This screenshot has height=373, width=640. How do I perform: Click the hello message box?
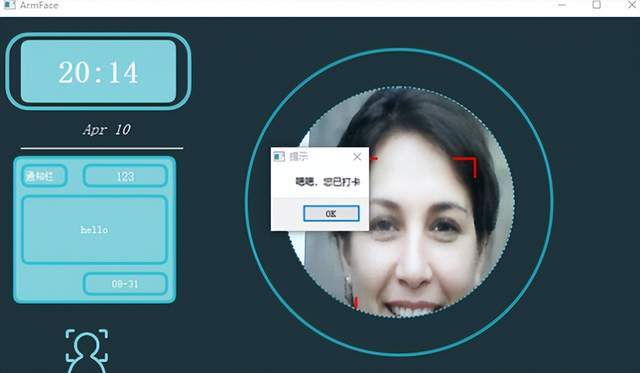tap(94, 230)
